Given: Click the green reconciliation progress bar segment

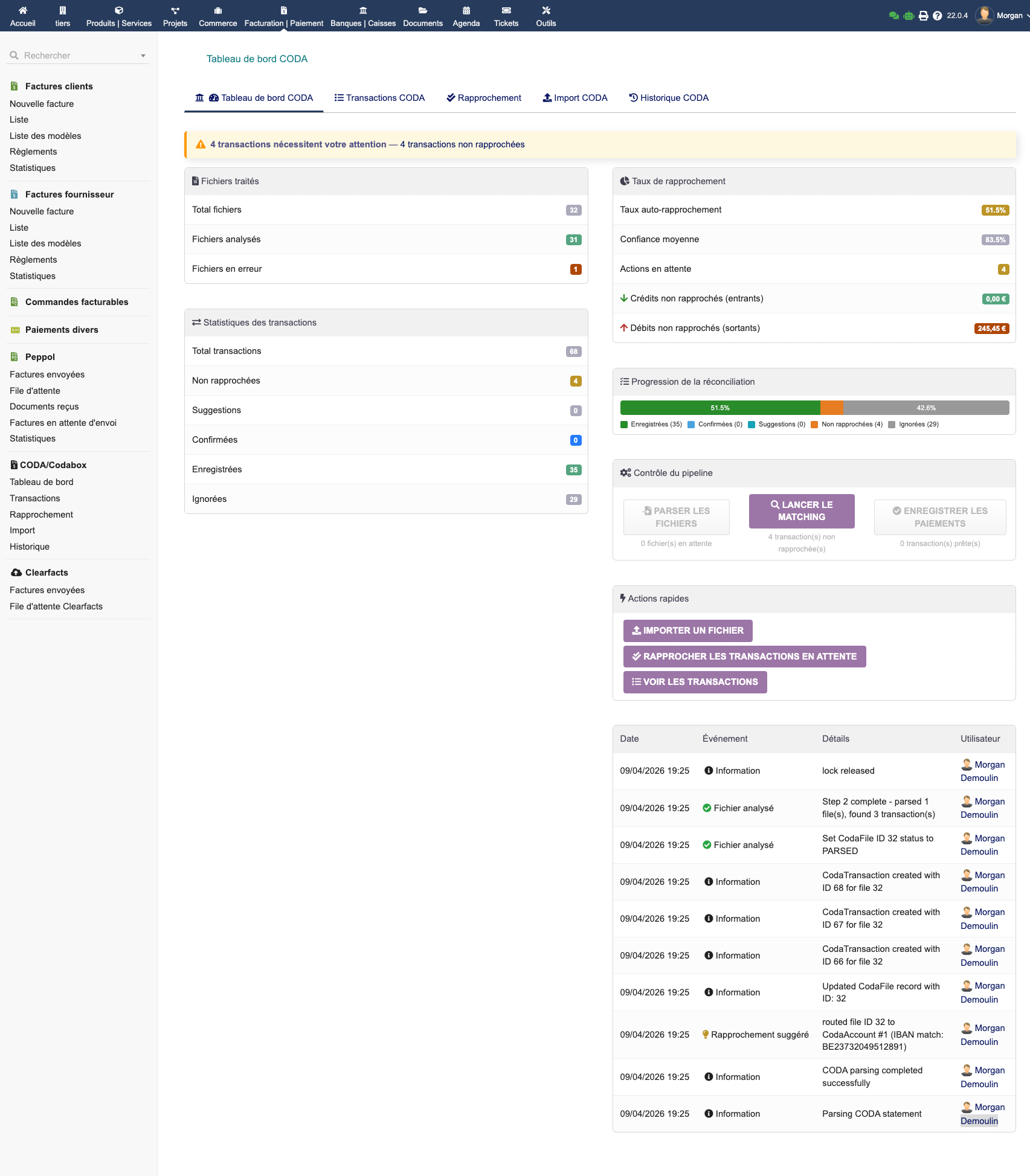Looking at the screenshot, I should [x=719, y=408].
